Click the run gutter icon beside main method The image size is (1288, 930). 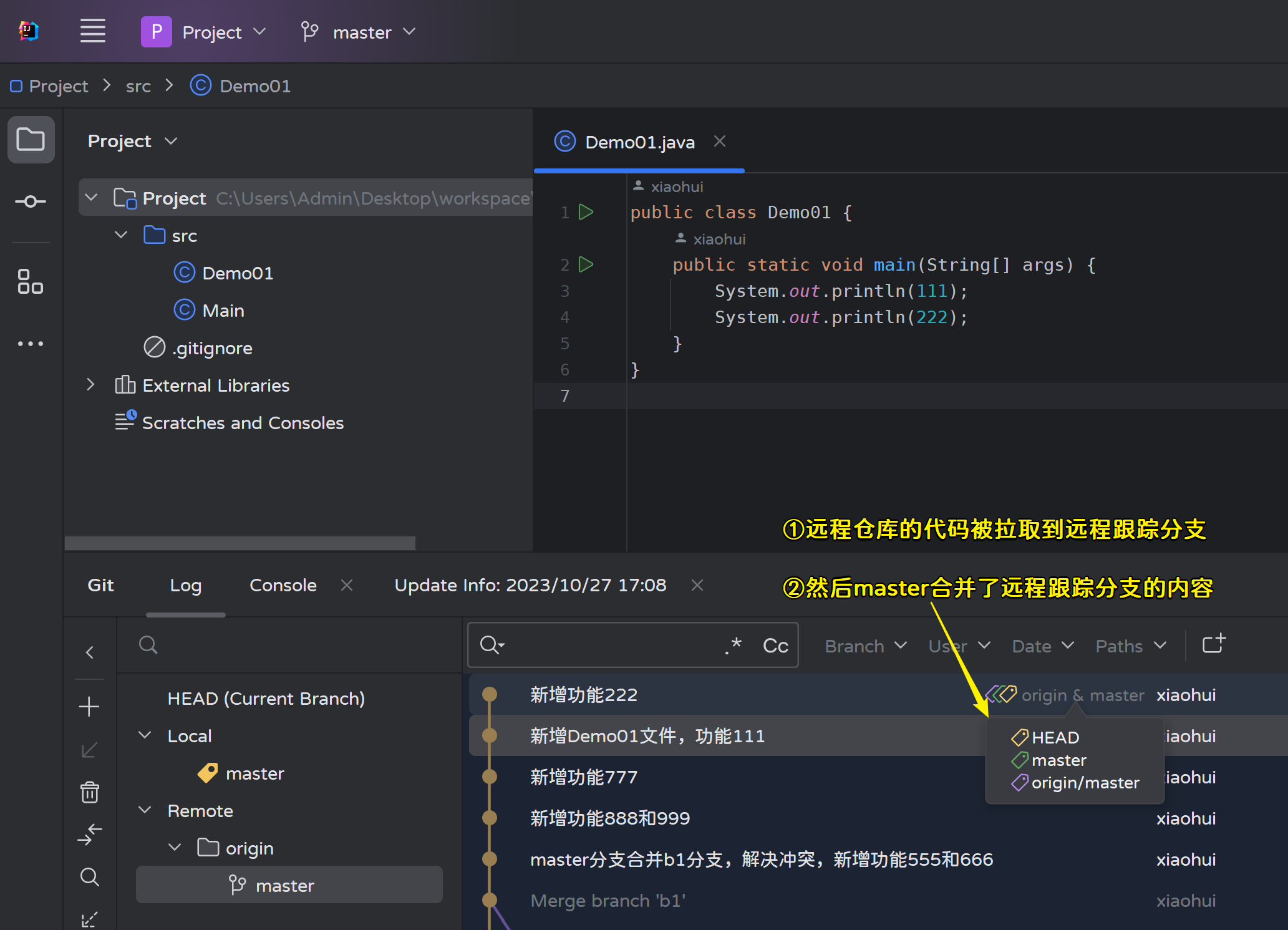click(x=586, y=264)
